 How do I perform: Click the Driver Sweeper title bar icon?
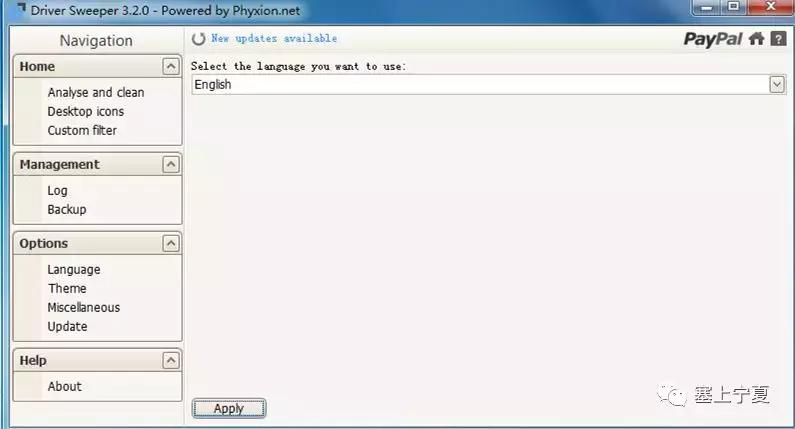[x=20, y=9]
